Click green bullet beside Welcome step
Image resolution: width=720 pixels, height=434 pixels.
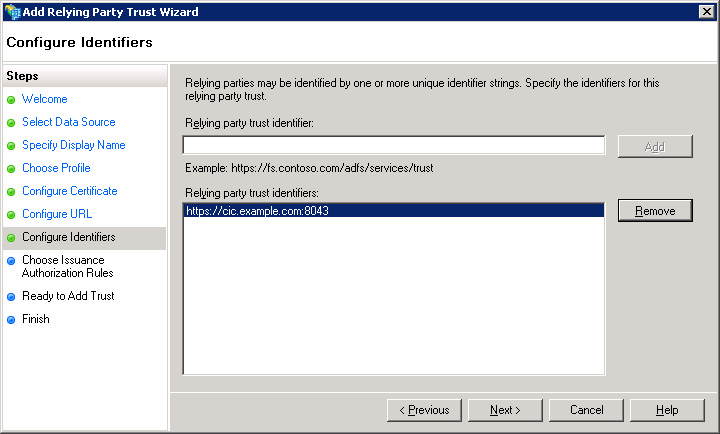(x=12, y=100)
